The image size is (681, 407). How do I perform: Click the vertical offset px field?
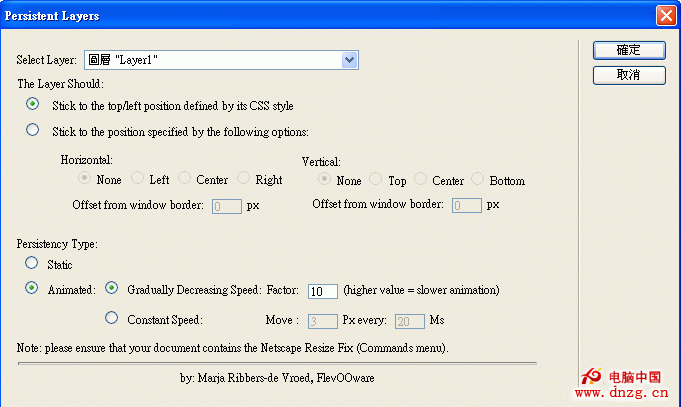[x=467, y=206]
